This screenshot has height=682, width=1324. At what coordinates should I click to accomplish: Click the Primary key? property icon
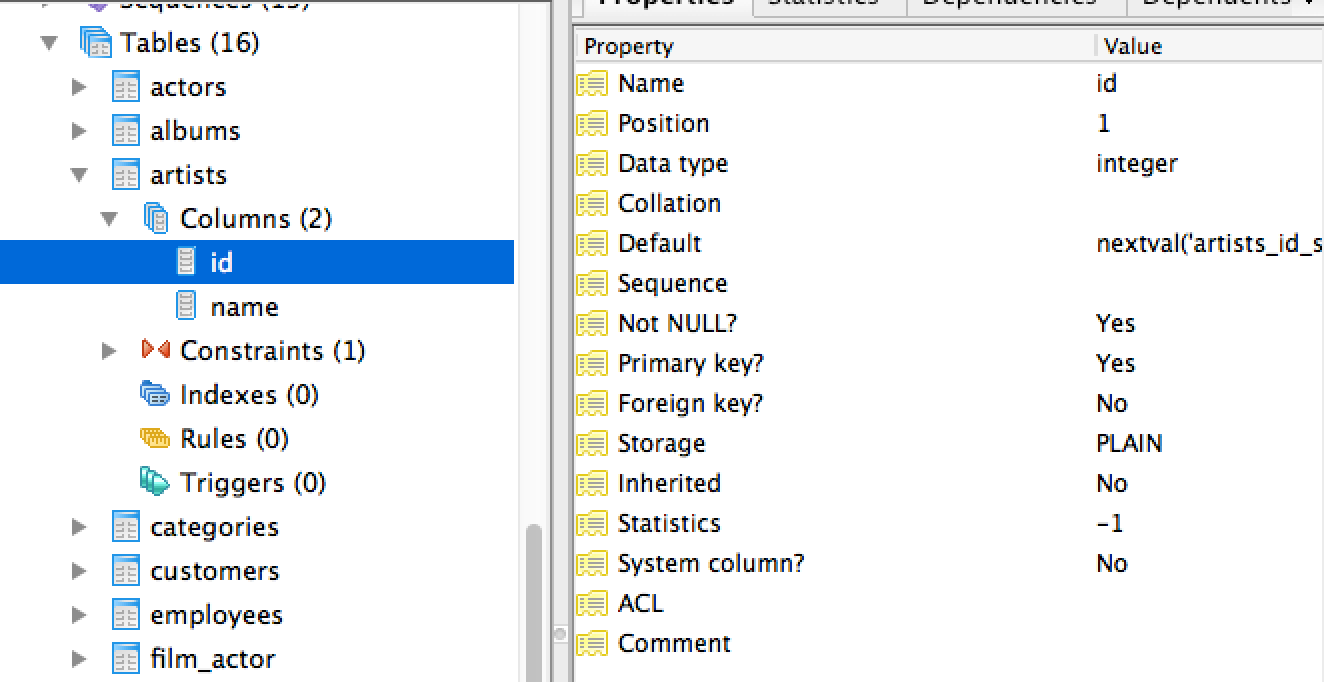point(592,363)
